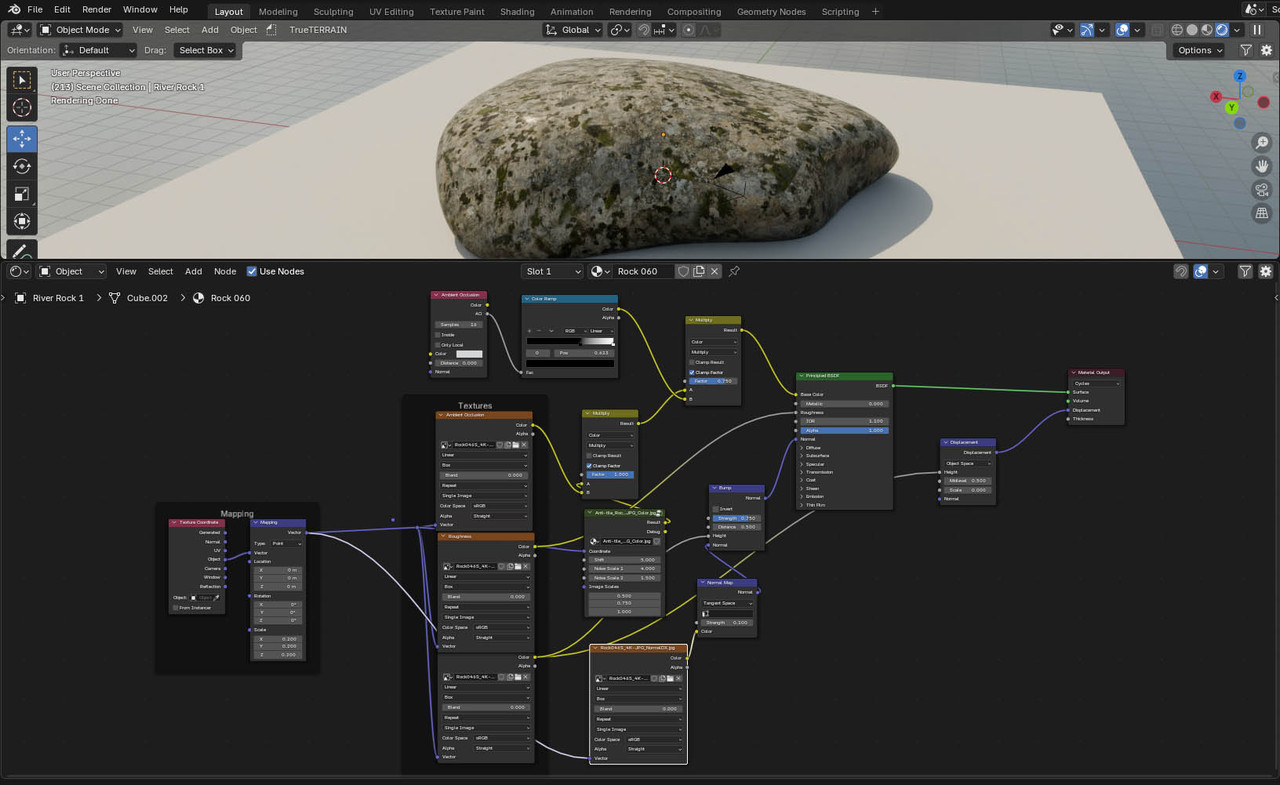Screen dimensions: 1280x785
Task: Activate the 3D Cursor tool
Action: click(x=22, y=108)
